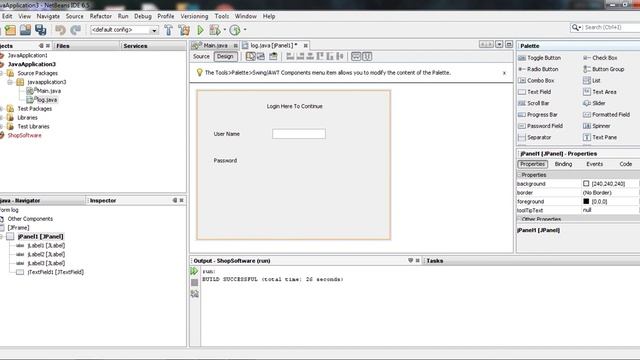The image size is (640, 360).
Task: Open the Debug project dropdown arrow
Action: (x=224, y=29)
